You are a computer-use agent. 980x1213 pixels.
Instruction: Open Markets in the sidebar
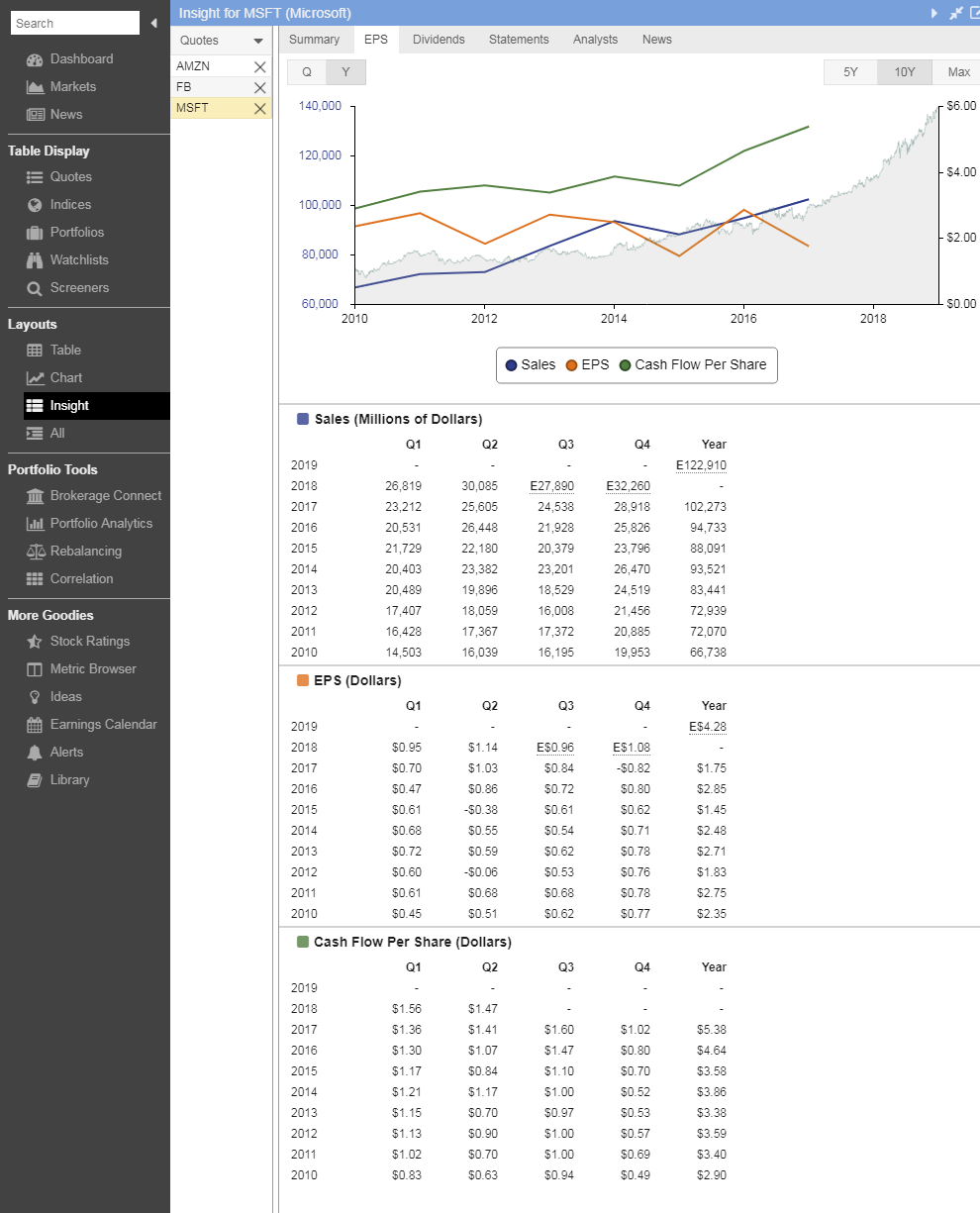click(x=61, y=87)
